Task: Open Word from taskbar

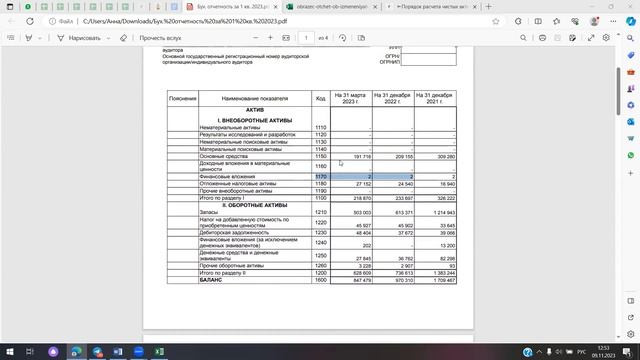Action: click(x=118, y=351)
